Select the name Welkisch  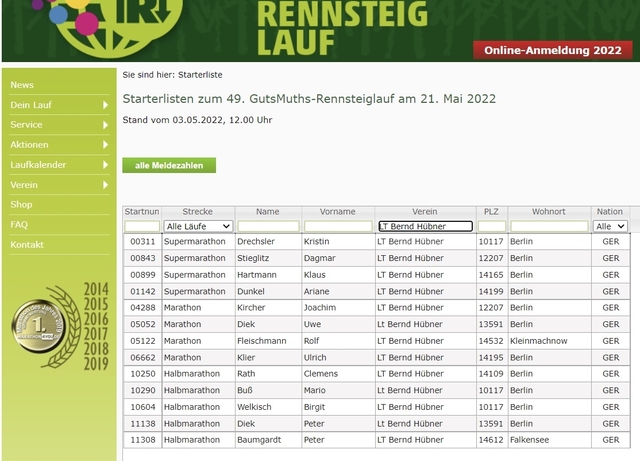[x=254, y=407]
